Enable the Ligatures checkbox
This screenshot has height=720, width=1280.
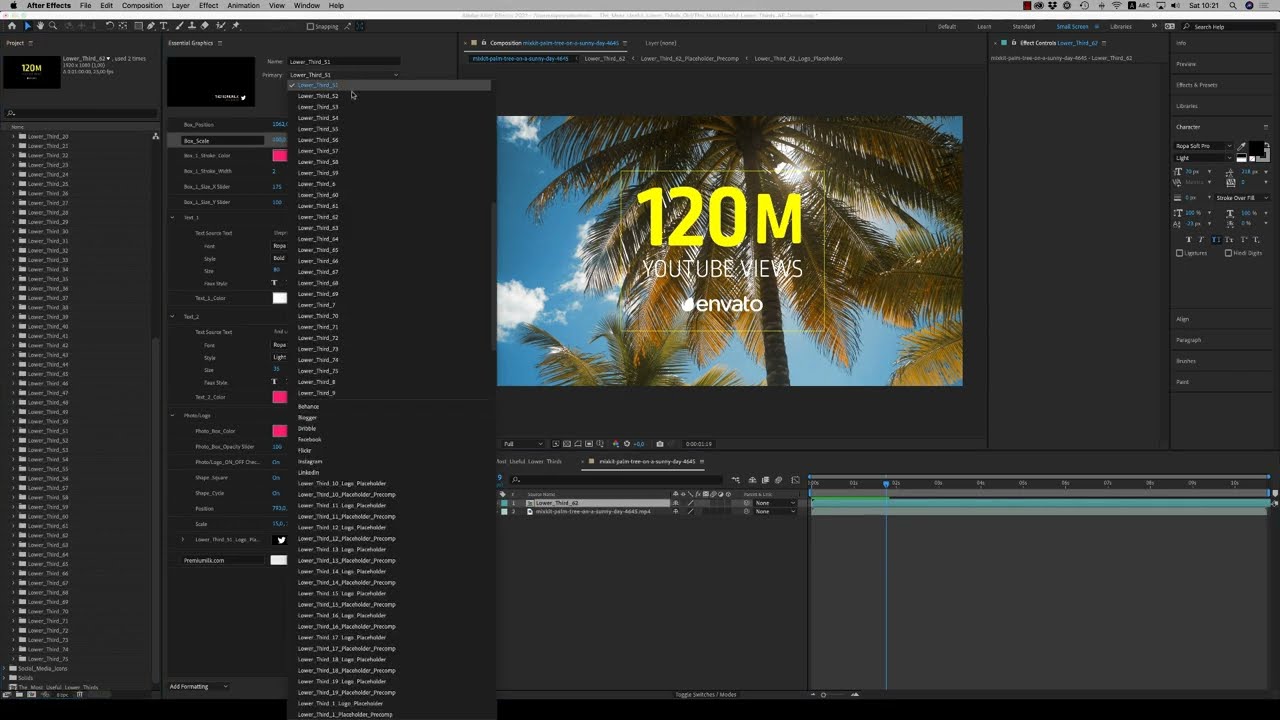click(1179, 253)
